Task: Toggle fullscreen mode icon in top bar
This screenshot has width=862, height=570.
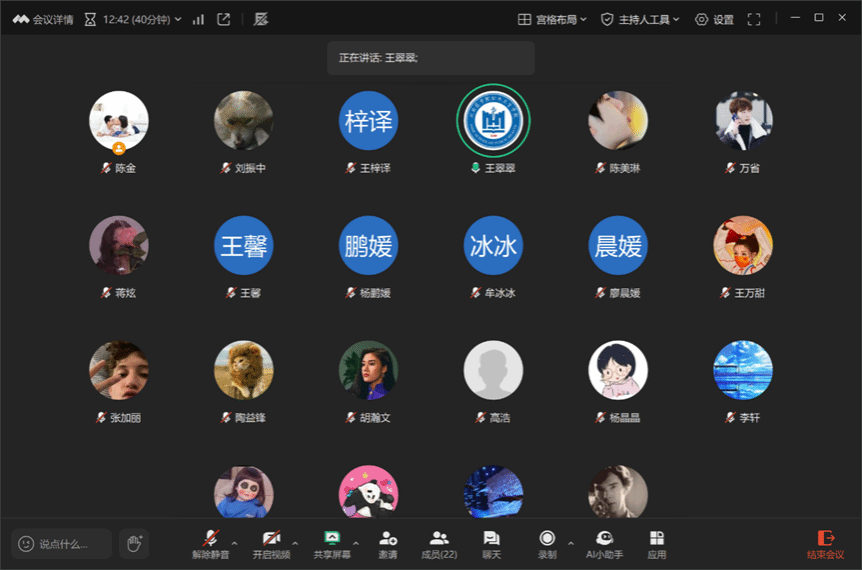Action: tap(754, 19)
